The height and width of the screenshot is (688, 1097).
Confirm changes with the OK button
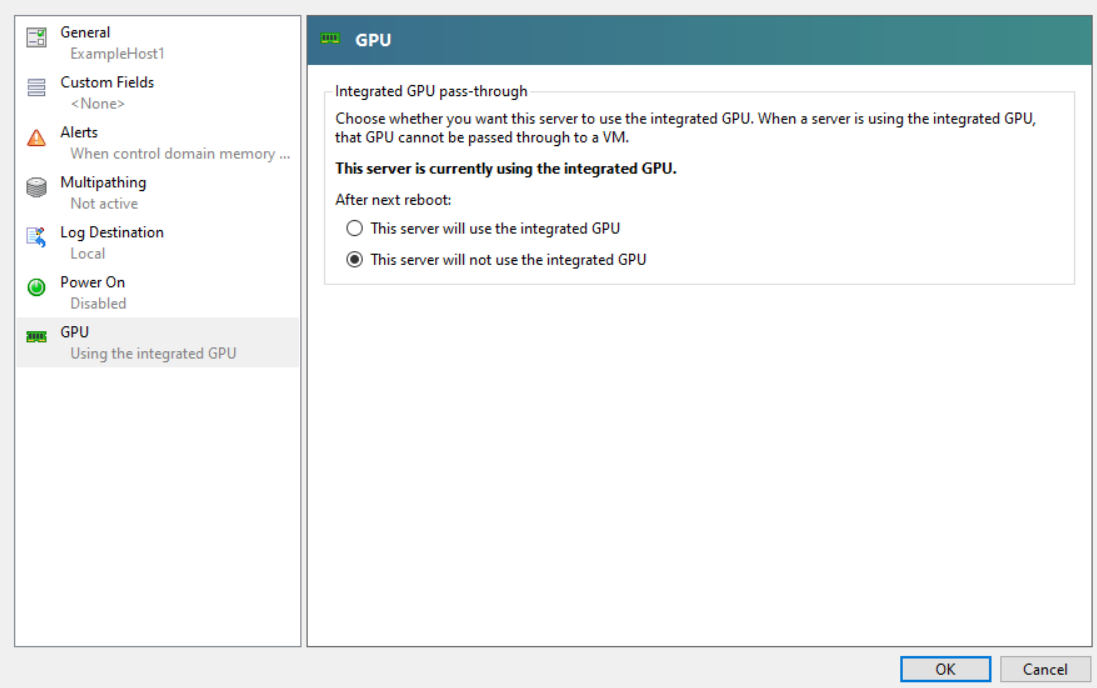(944, 669)
